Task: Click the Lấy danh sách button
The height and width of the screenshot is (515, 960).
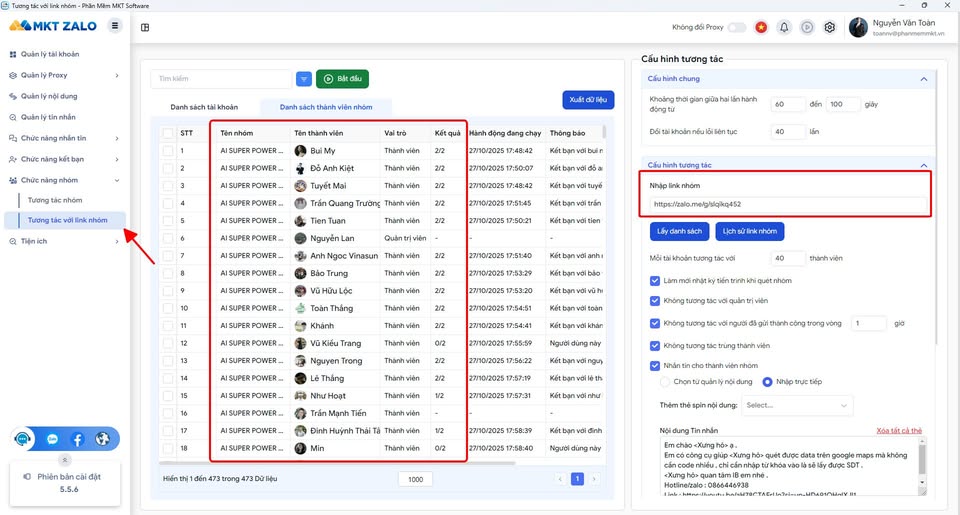Action: [680, 231]
